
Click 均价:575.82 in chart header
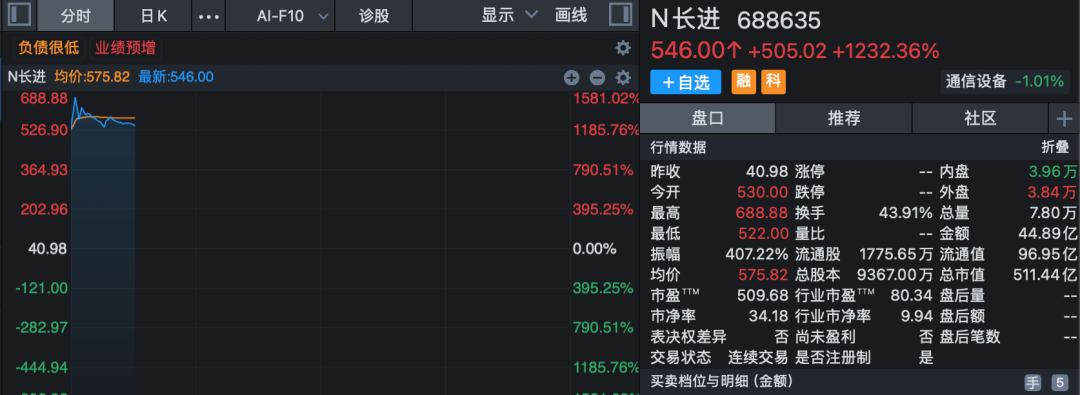92,77
